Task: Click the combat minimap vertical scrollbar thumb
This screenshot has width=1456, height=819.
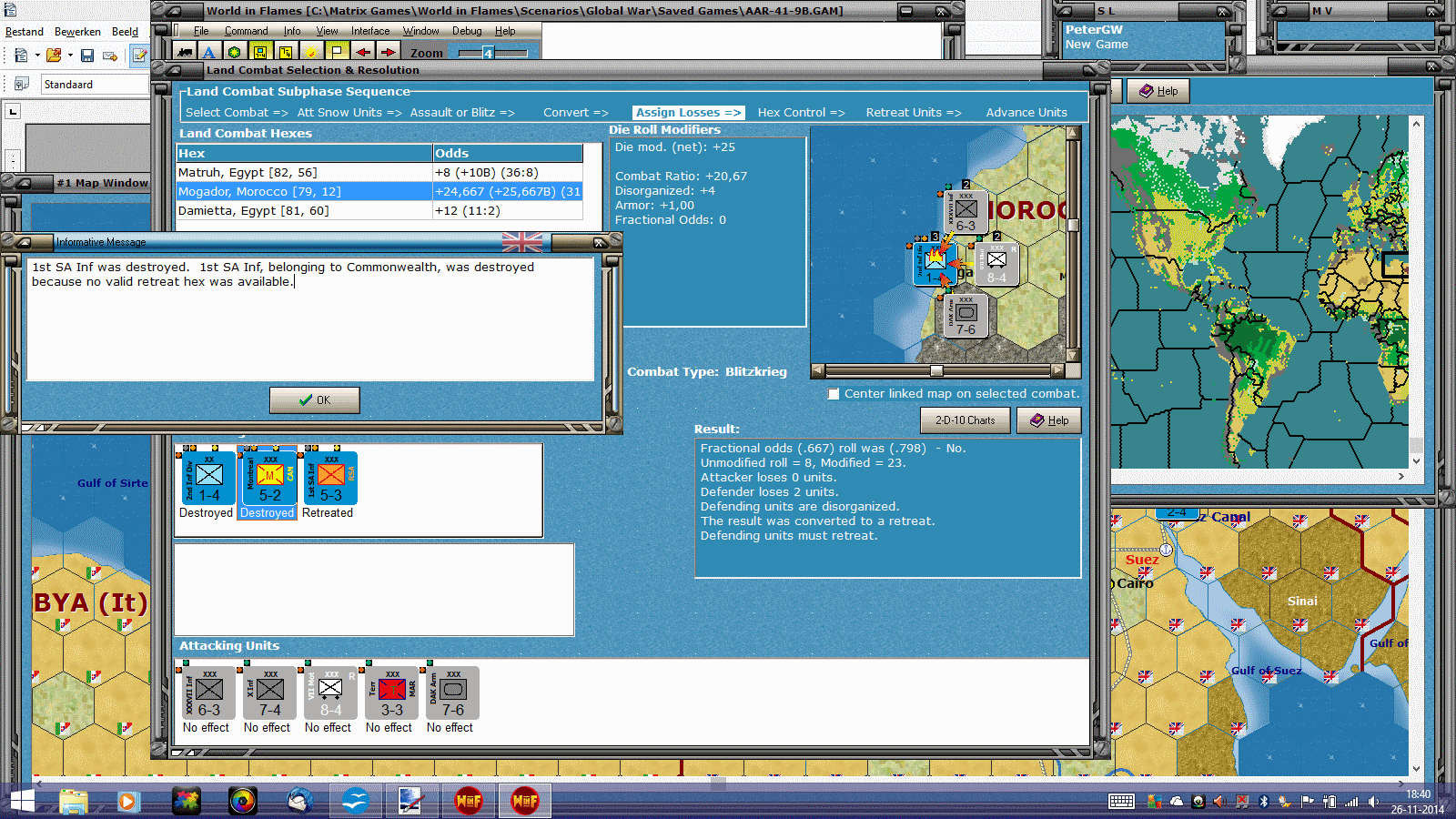Action: pyautogui.click(x=1073, y=225)
